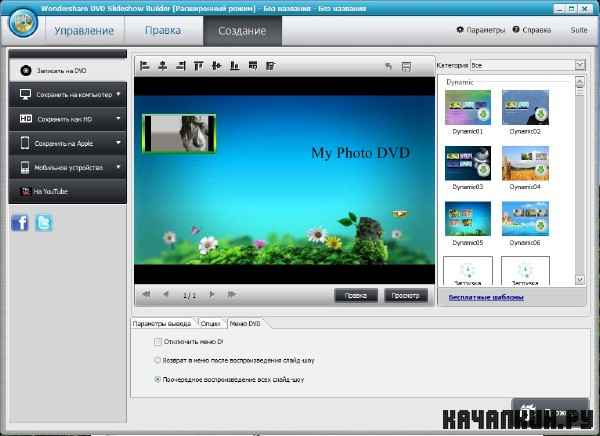Go to the next menu page
This screenshot has width=600, height=436.
coord(211,294)
